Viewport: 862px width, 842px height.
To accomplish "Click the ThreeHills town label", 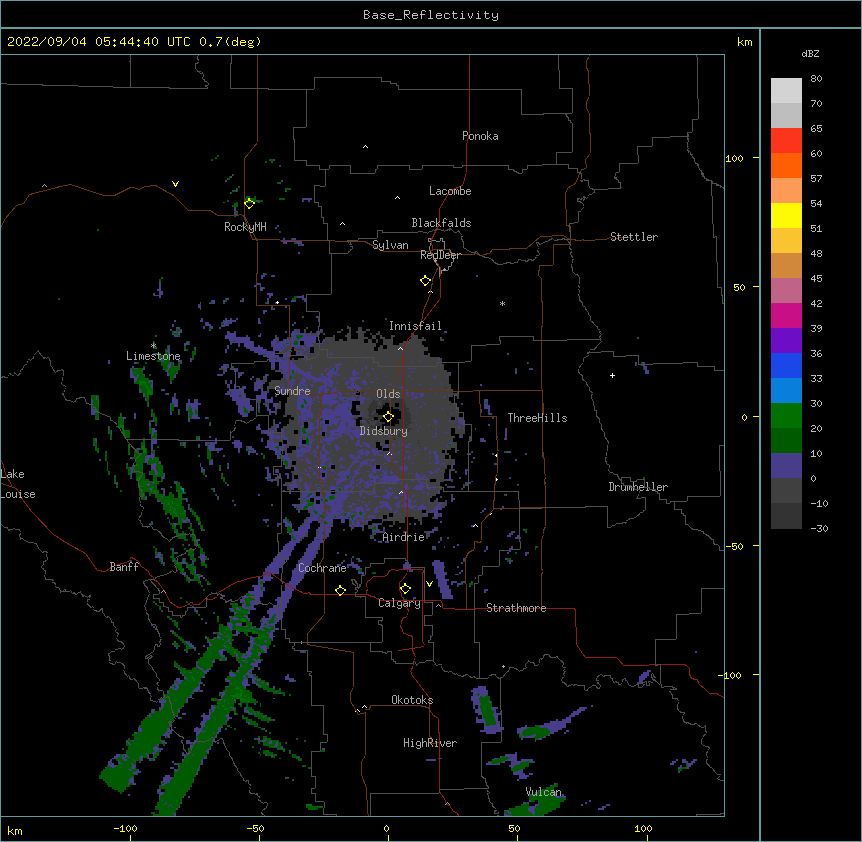I will [537, 418].
